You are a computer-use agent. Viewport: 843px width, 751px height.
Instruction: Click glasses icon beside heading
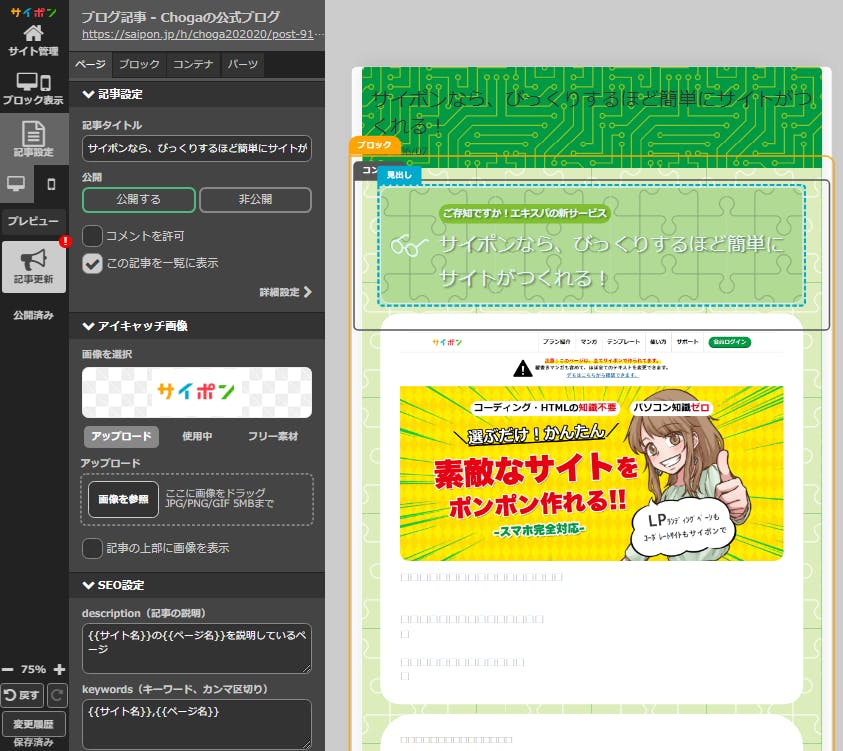coord(410,246)
